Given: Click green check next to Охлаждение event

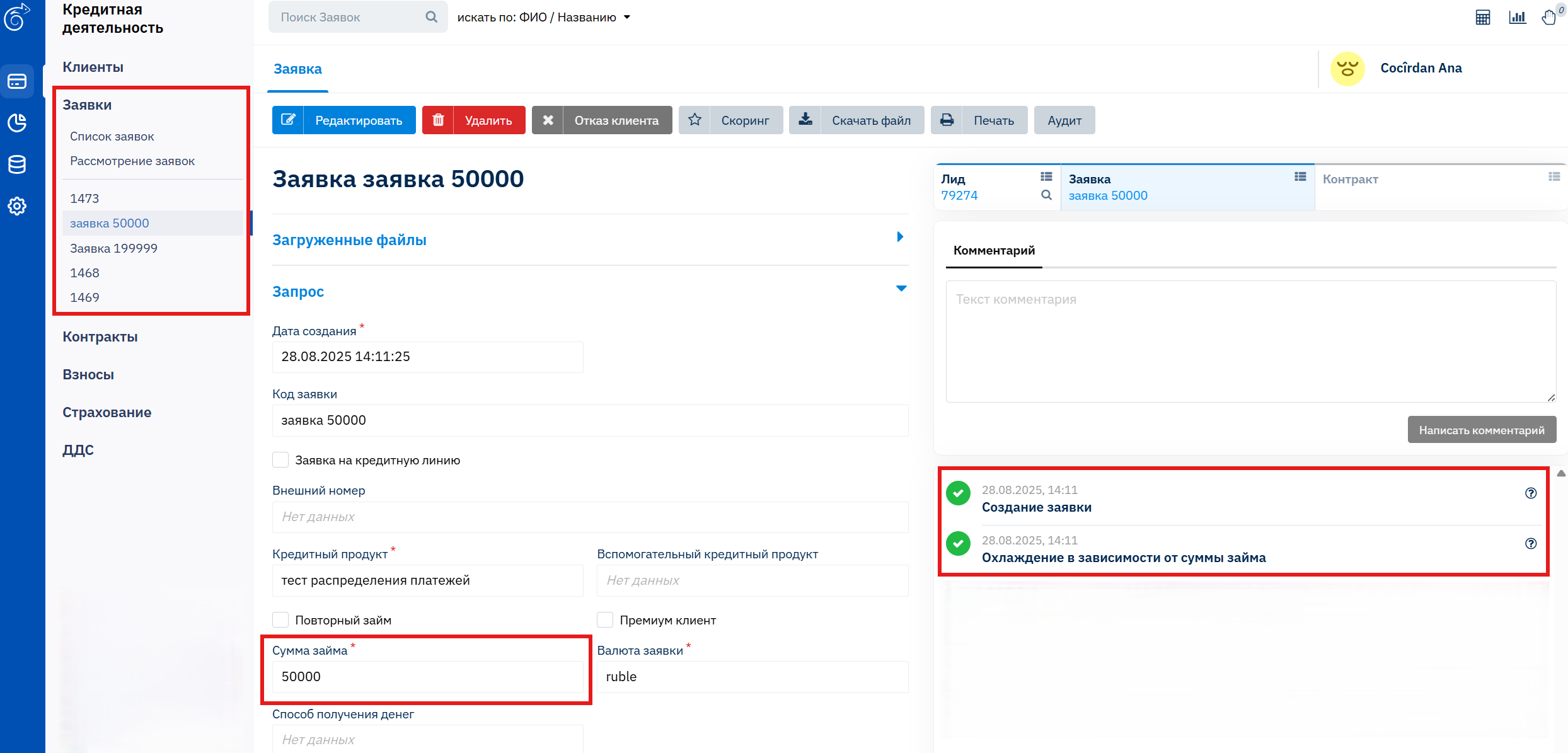Looking at the screenshot, I should pos(959,544).
